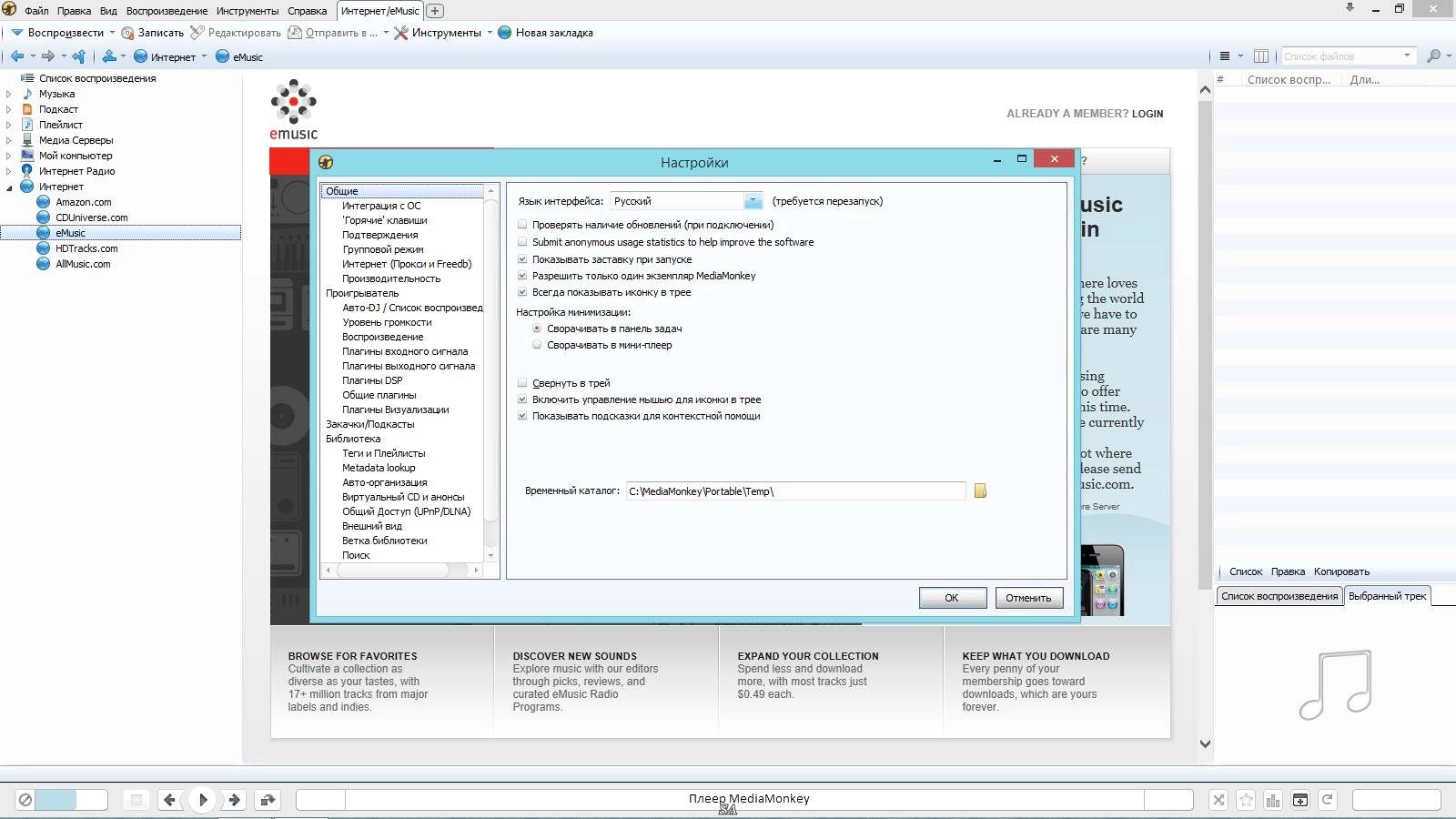The height and width of the screenshot is (819, 1456).
Task: Toggle 'Всегда показывать иконку в трее' checkbox
Action: point(522,292)
